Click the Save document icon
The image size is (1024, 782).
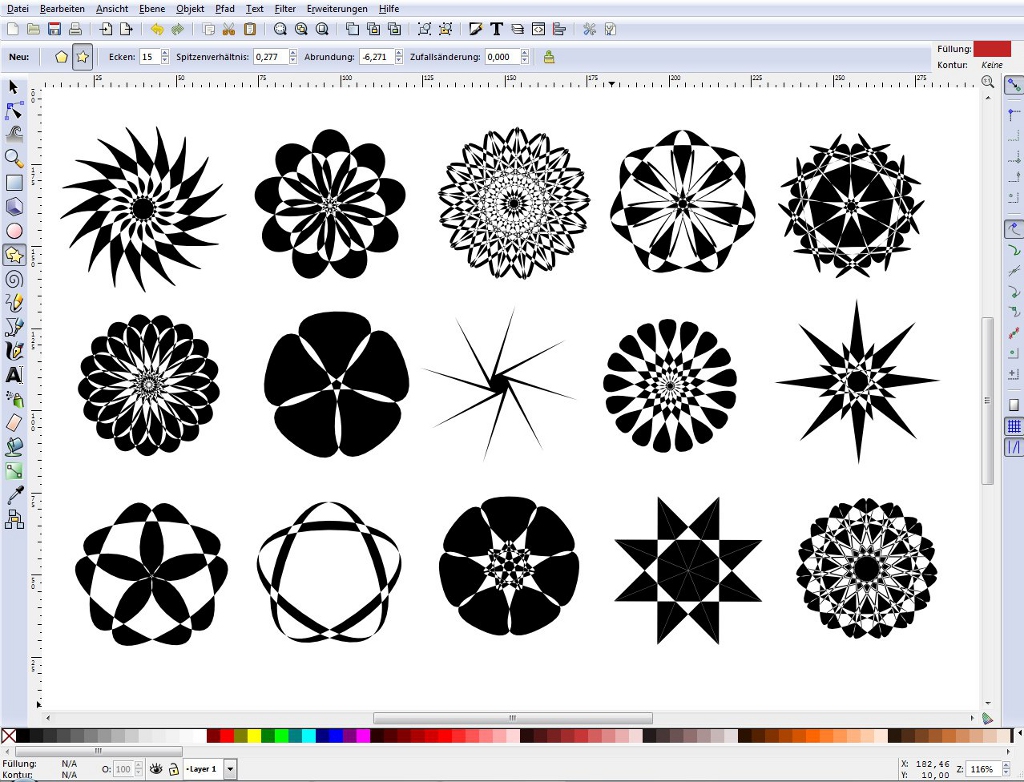(54, 29)
